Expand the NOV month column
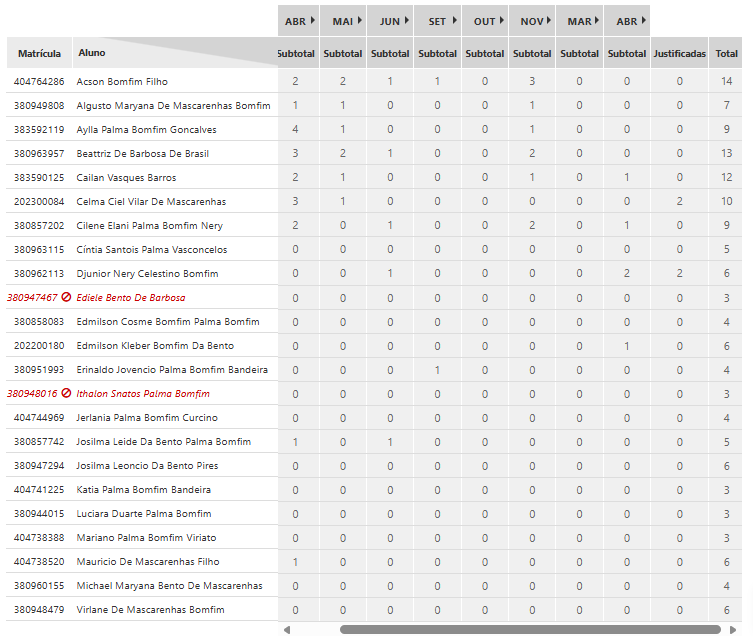Screen dimensions: 753x636 pos(548,21)
